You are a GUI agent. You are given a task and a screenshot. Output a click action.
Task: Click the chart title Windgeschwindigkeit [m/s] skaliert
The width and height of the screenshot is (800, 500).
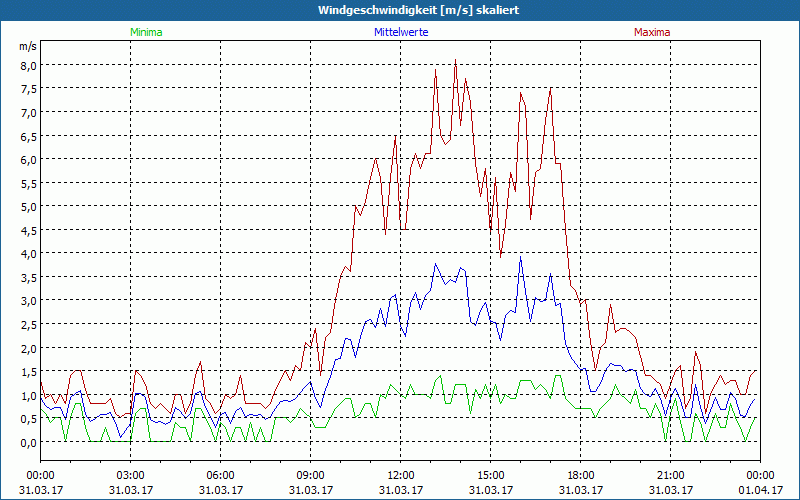[418, 10]
